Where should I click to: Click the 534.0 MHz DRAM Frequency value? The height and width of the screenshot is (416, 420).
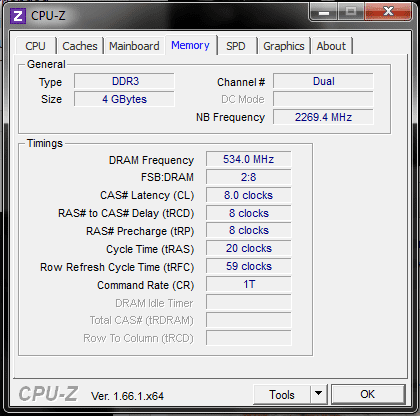pyautogui.click(x=249, y=159)
